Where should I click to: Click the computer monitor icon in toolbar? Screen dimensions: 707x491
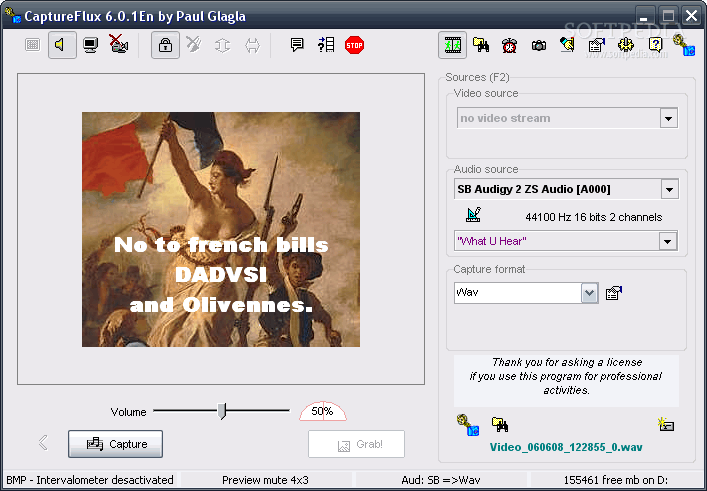pos(91,45)
